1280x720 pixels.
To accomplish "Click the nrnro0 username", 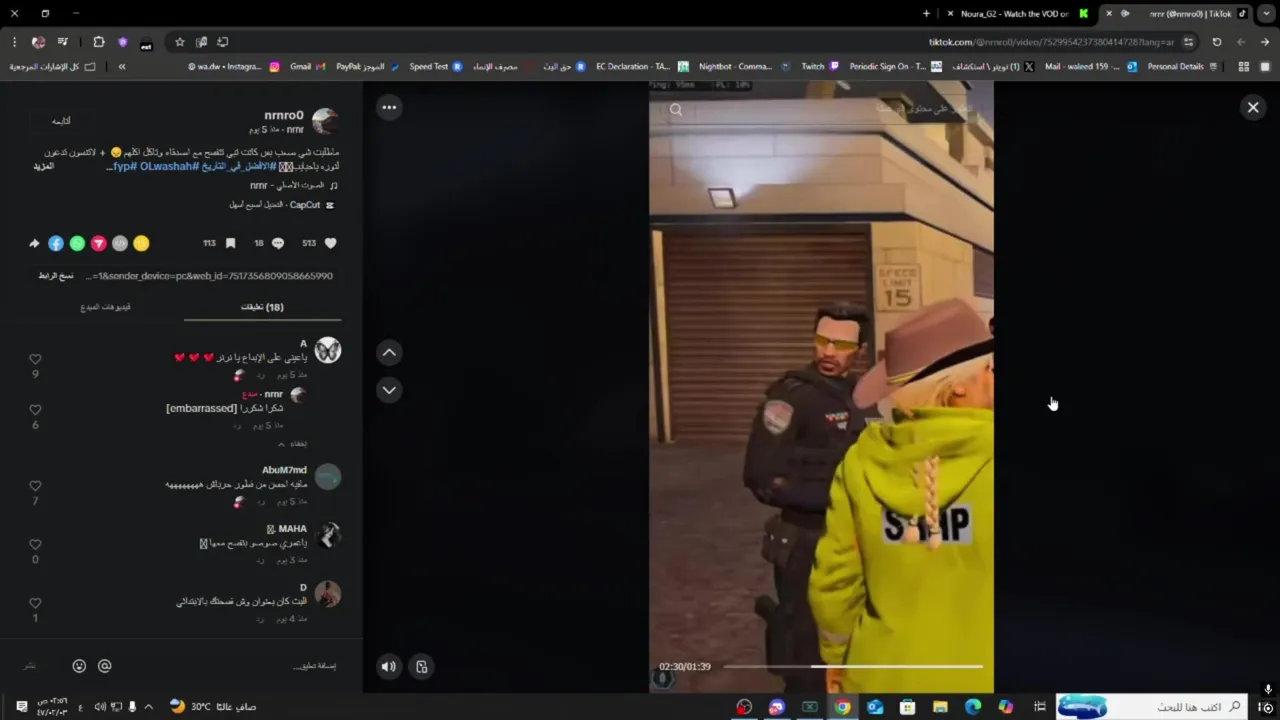I will point(284,115).
